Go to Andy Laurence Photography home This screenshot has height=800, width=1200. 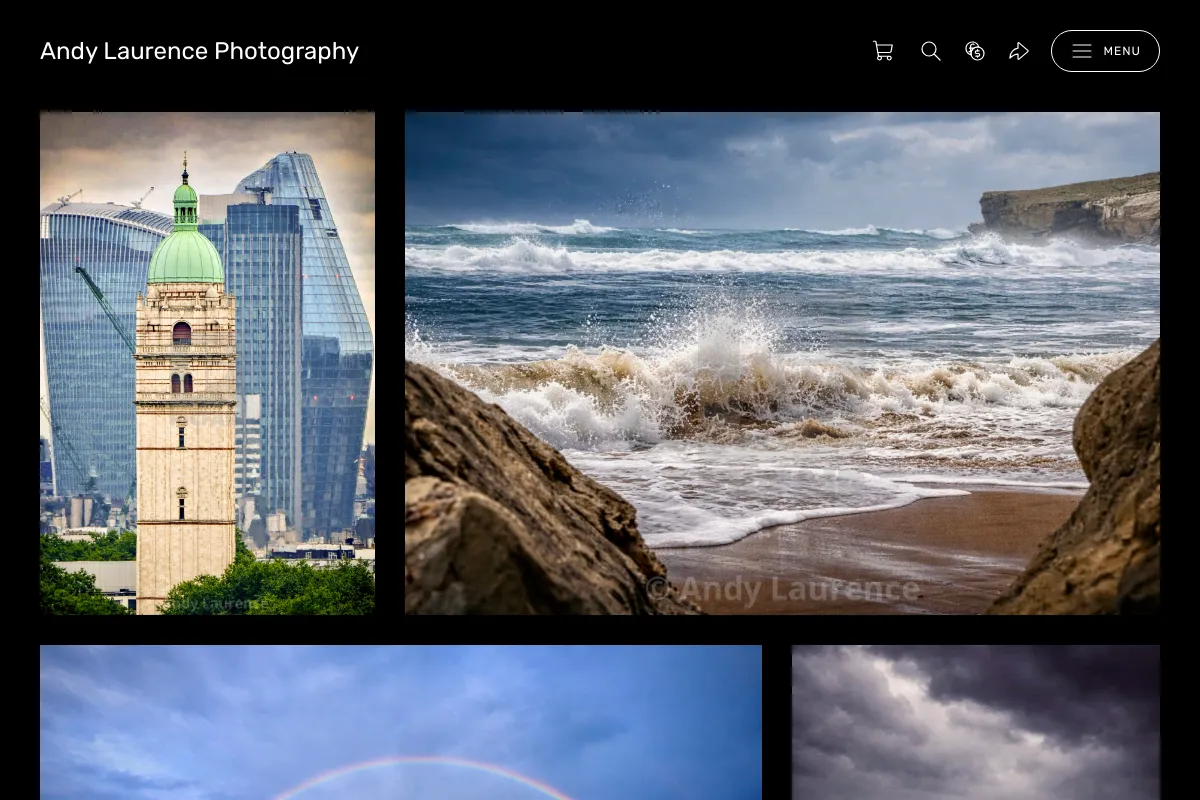point(199,51)
